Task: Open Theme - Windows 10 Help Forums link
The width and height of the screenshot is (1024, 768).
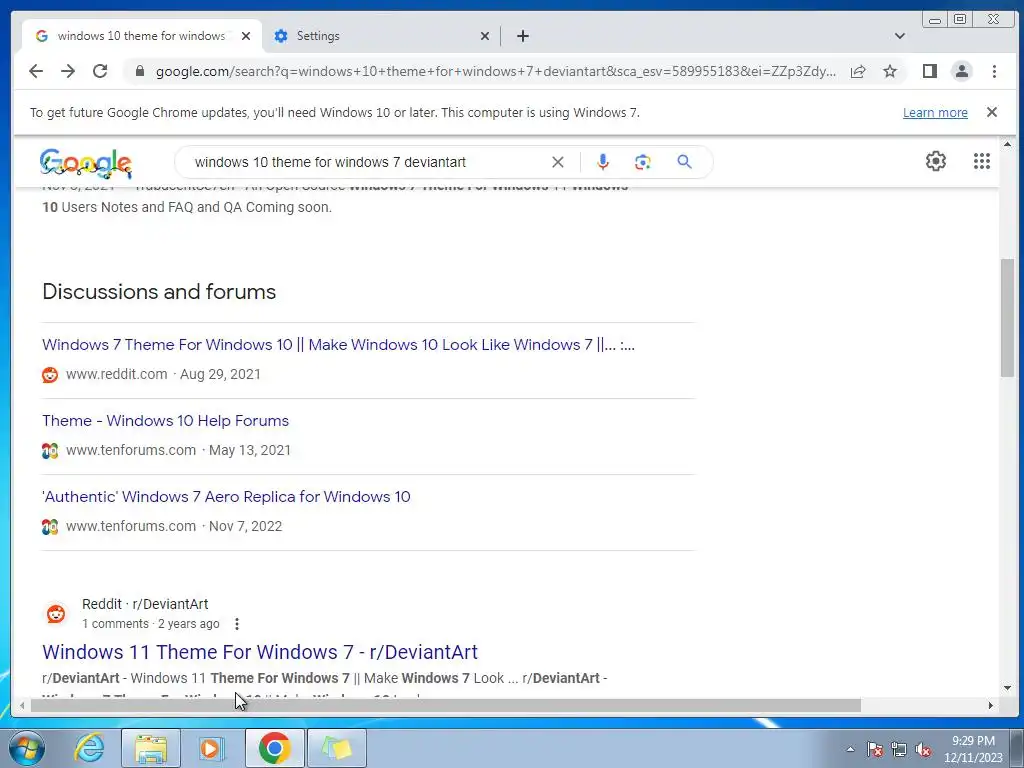Action: click(x=165, y=421)
